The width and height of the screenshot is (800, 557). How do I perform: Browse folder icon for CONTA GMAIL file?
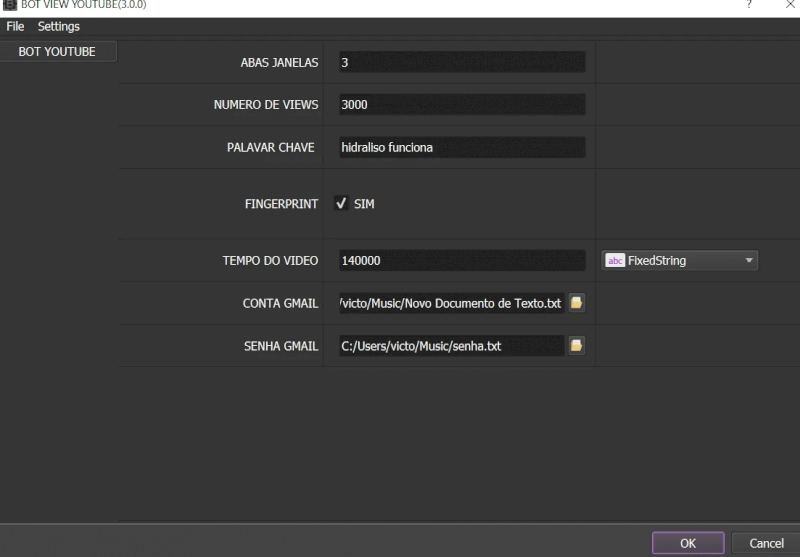coord(577,303)
